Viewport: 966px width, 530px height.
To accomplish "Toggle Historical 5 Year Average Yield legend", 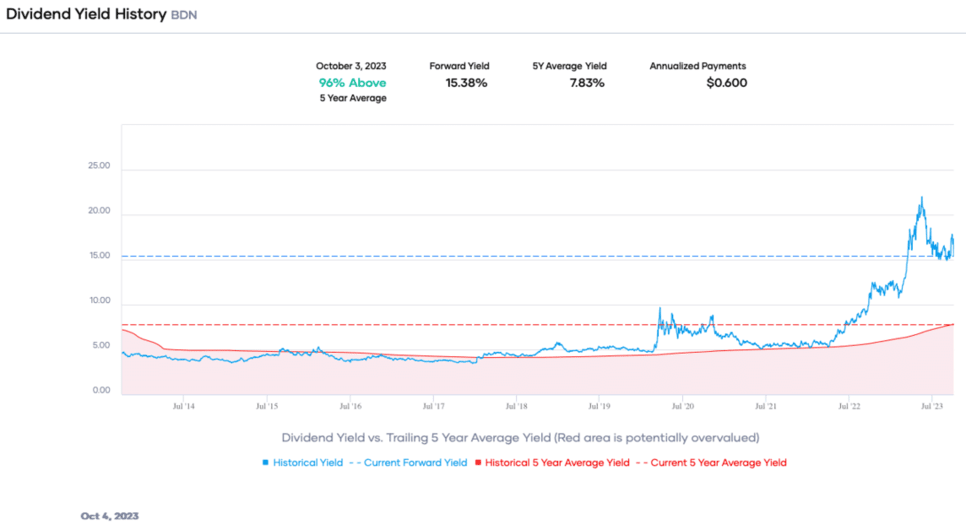I will (558, 463).
